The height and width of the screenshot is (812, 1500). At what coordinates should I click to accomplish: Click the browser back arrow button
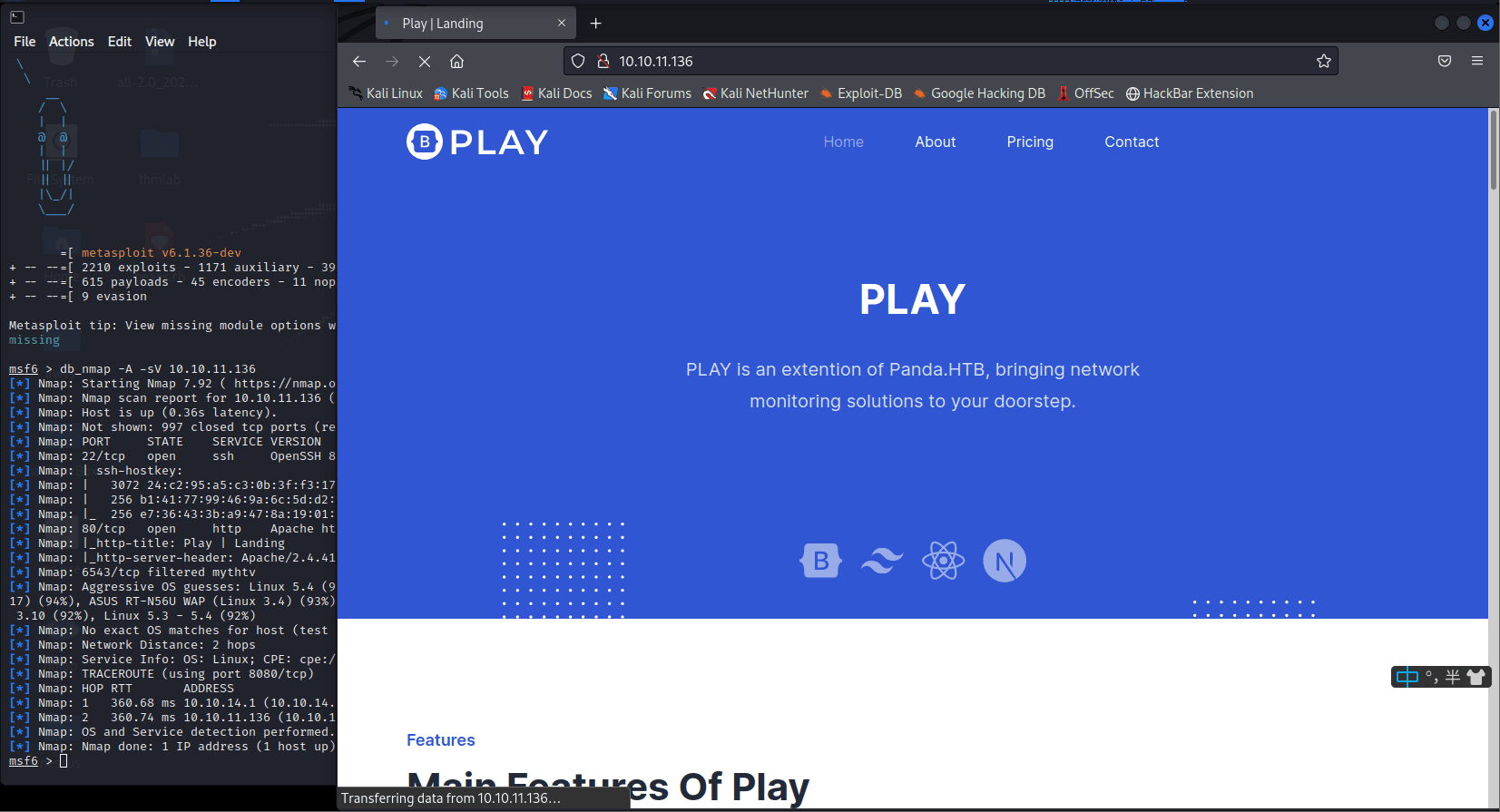click(359, 62)
